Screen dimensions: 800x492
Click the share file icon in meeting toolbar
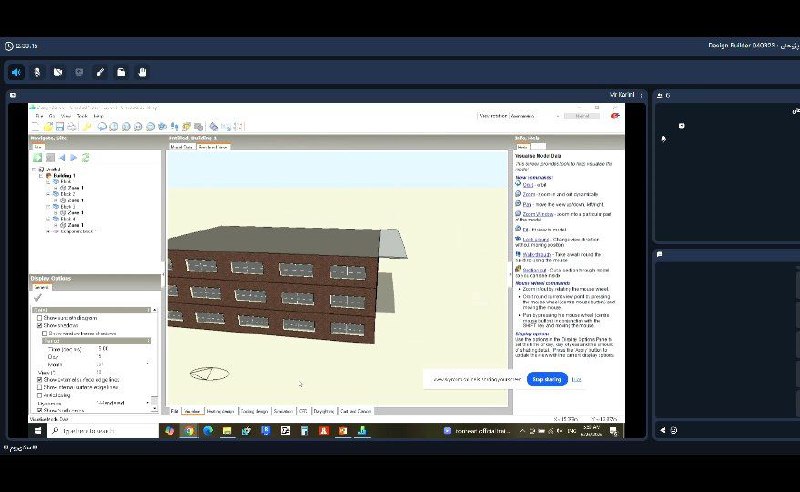(x=121, y=72)
